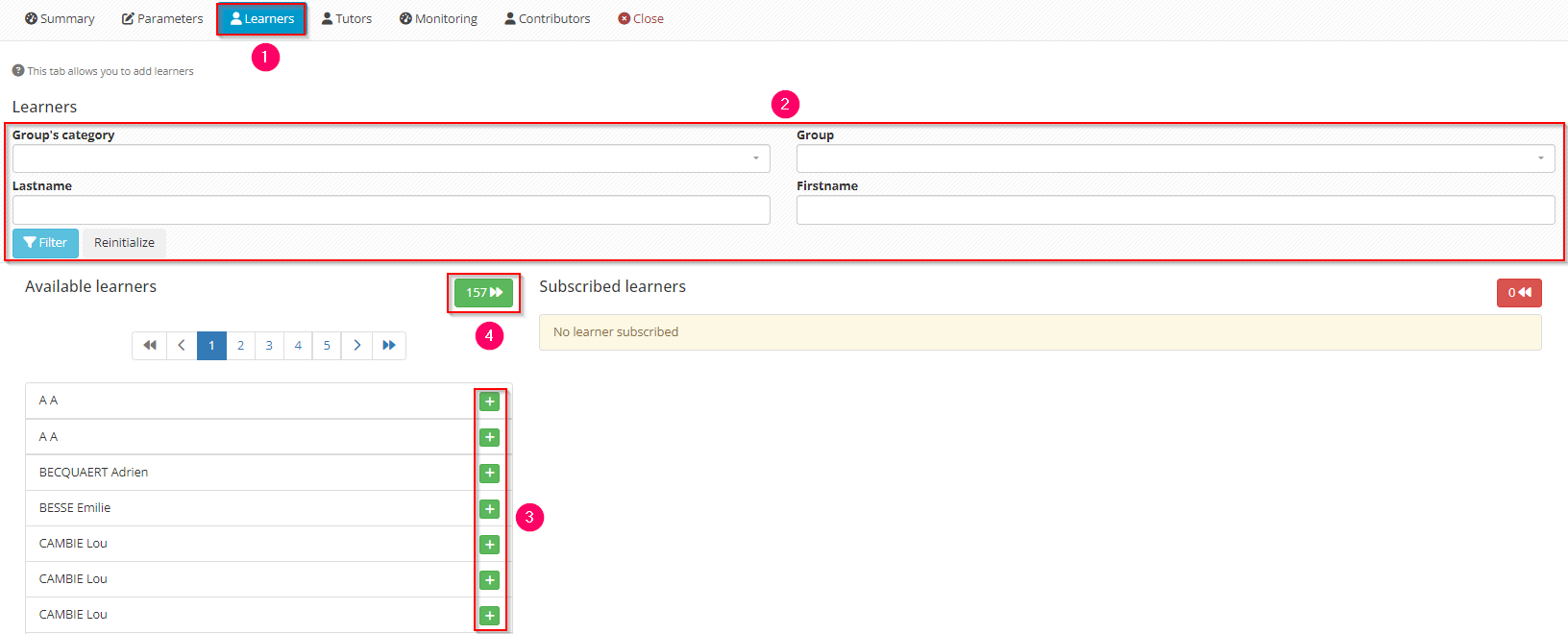Jump to last page of learners
The image size is (1568, 634).
(389, 346)
